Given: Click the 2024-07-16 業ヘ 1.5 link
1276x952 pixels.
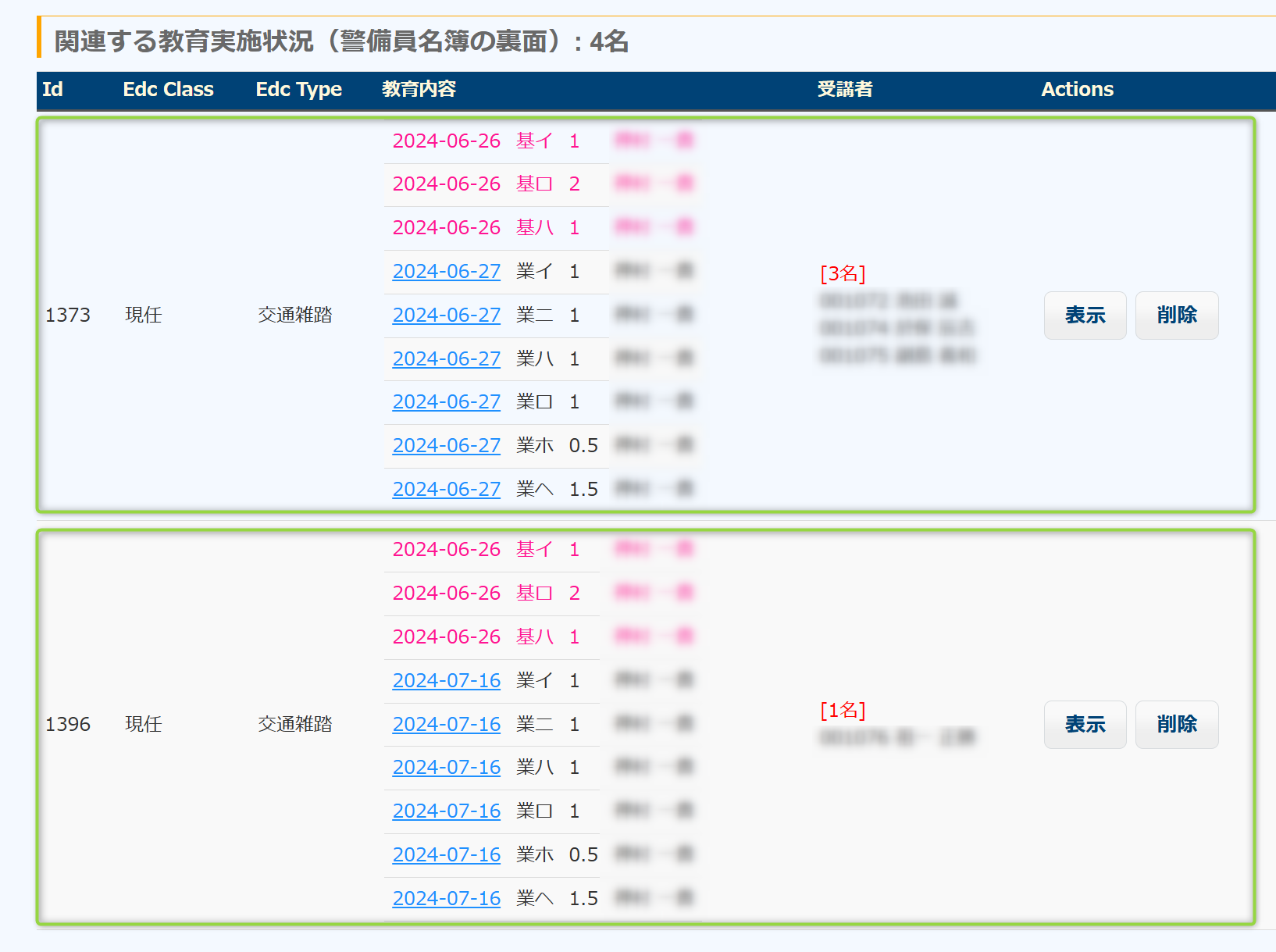Looking at the screenshot, I should [446, 899].
